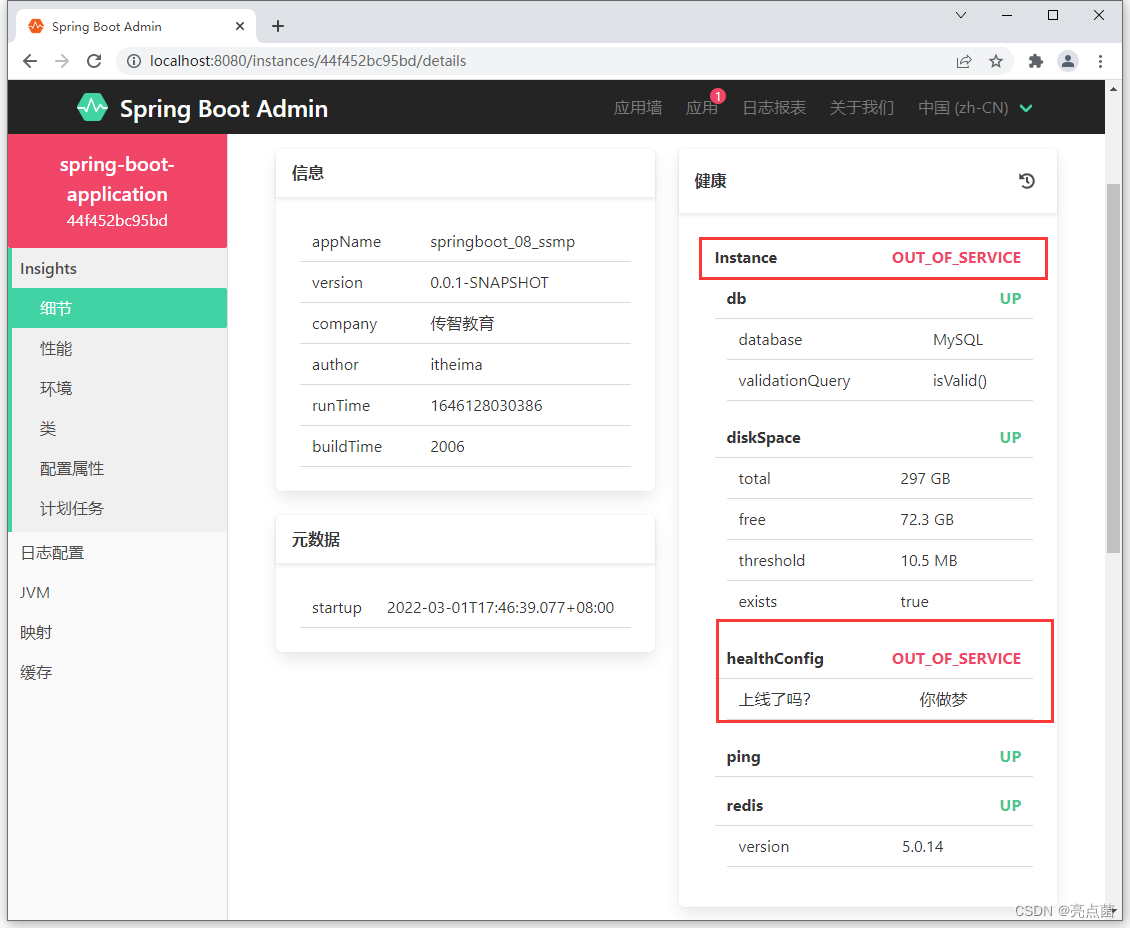
Task: Click the page vertical scrollbar thumb
Action: (x=1113, y=368)
